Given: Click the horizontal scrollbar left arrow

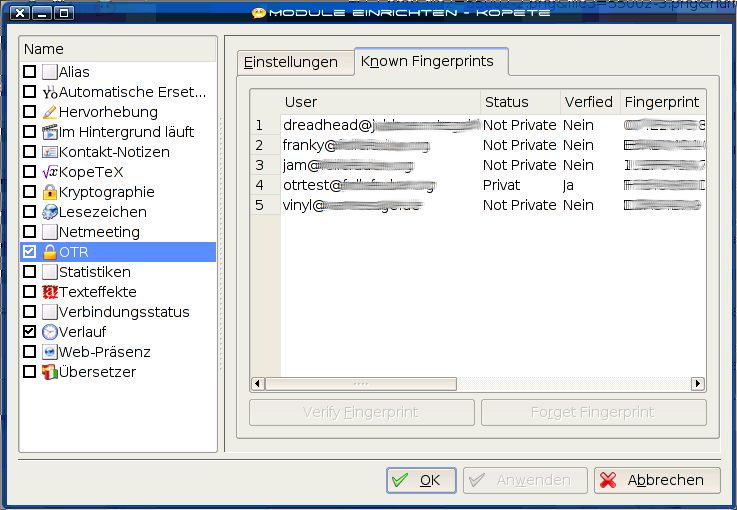Looking at the screenshot, I should pos(258,384).
